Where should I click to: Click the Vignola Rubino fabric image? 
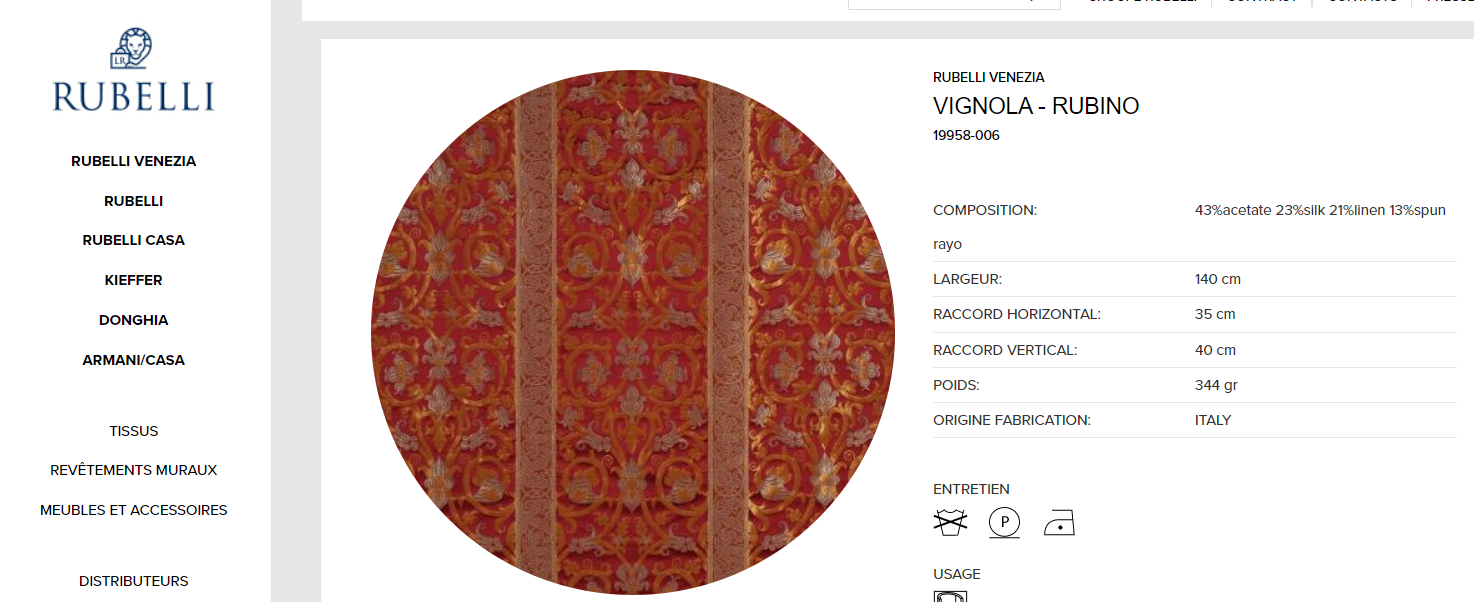(x=633, y=332)
